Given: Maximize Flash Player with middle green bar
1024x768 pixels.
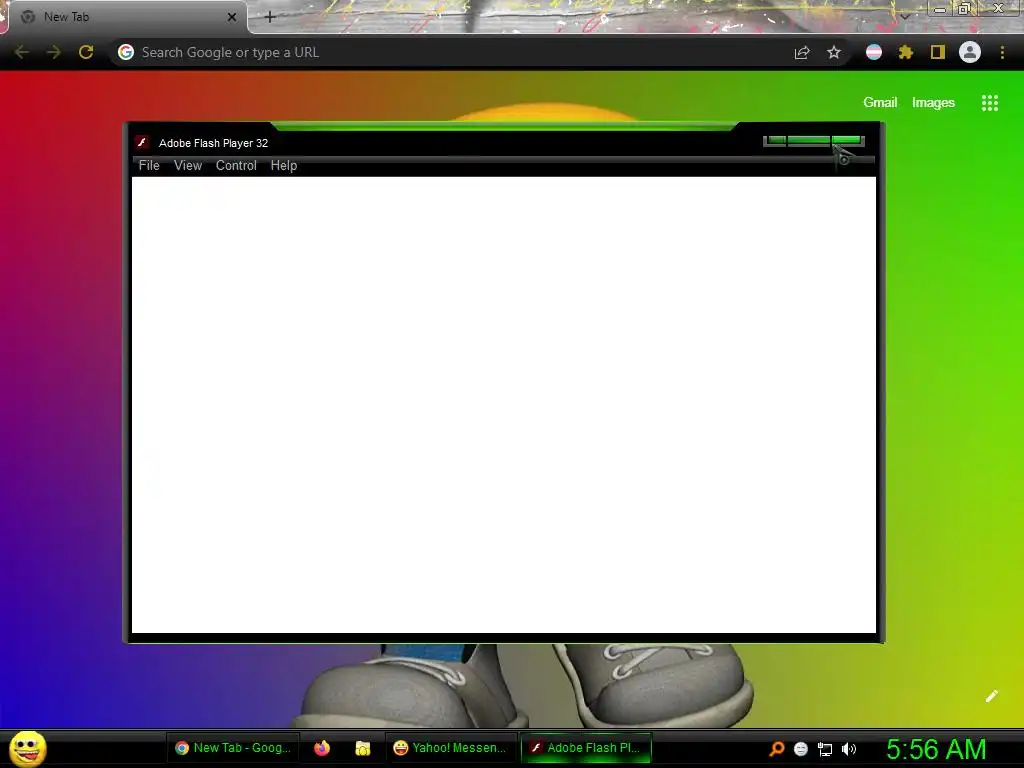Looking at the screenshot, I should (809, 140).
